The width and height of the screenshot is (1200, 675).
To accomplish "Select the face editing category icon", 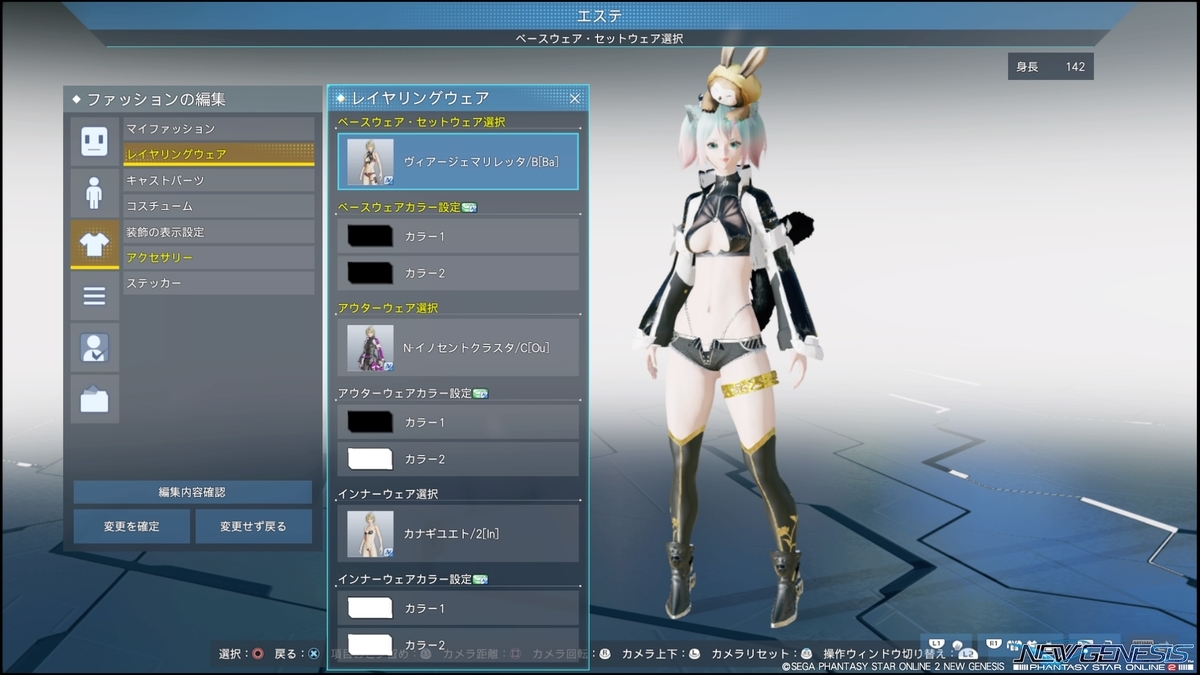I will [x=94, y=141].
